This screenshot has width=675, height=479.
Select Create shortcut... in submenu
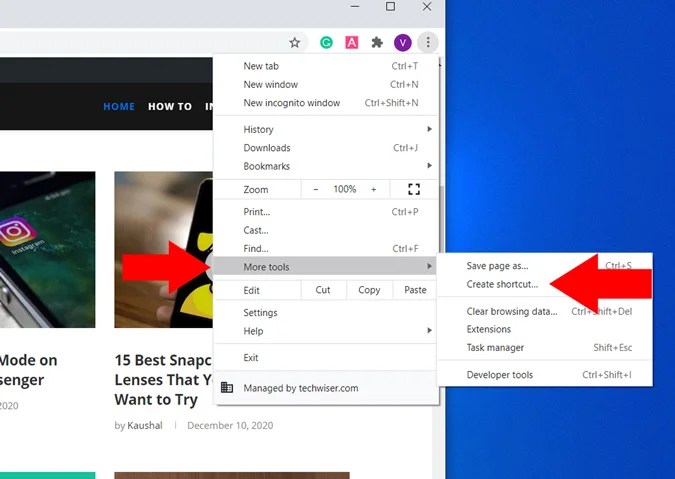tap(545, 284)
